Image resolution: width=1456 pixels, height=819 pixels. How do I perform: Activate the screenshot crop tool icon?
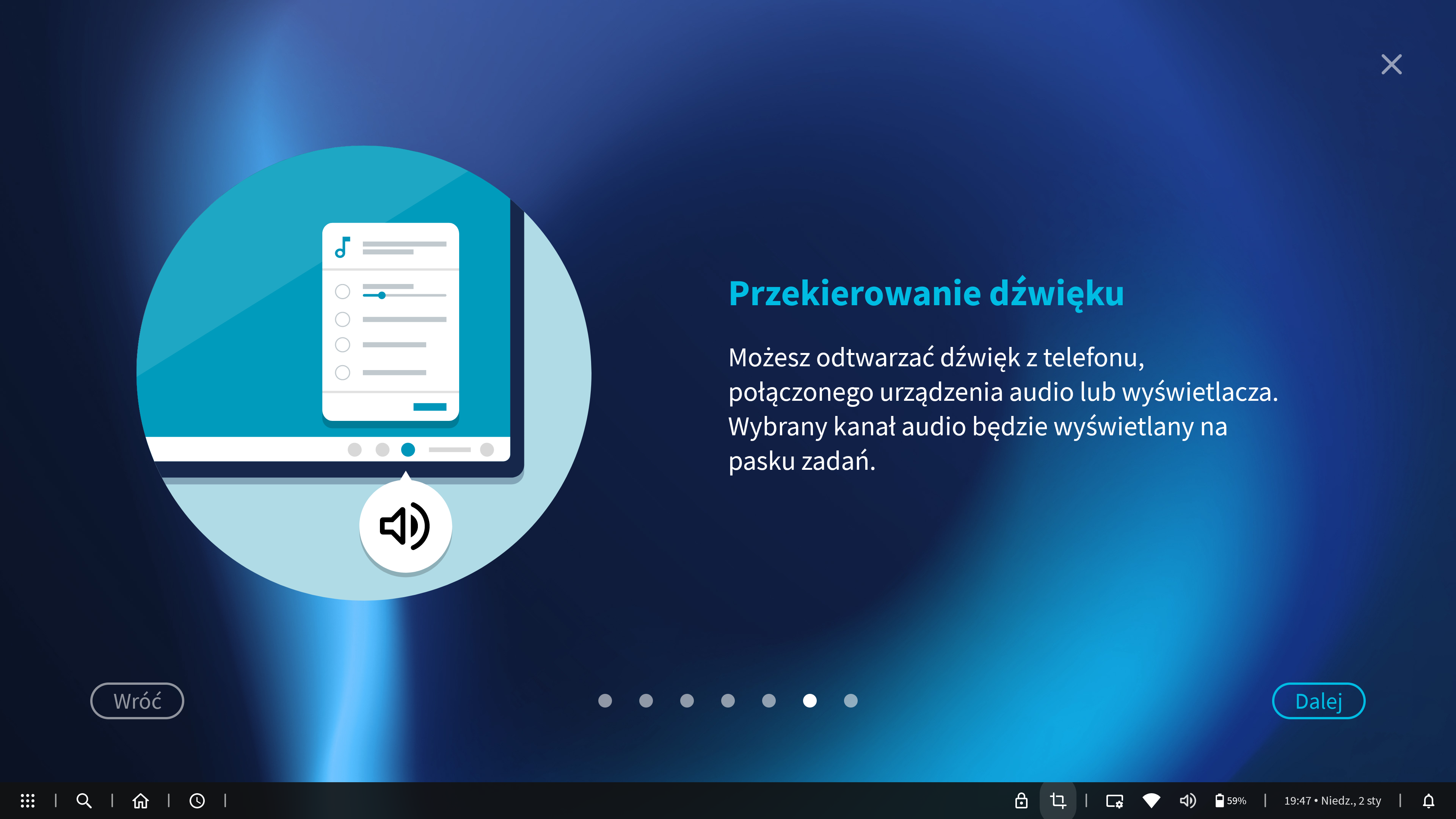[1057, 800]
